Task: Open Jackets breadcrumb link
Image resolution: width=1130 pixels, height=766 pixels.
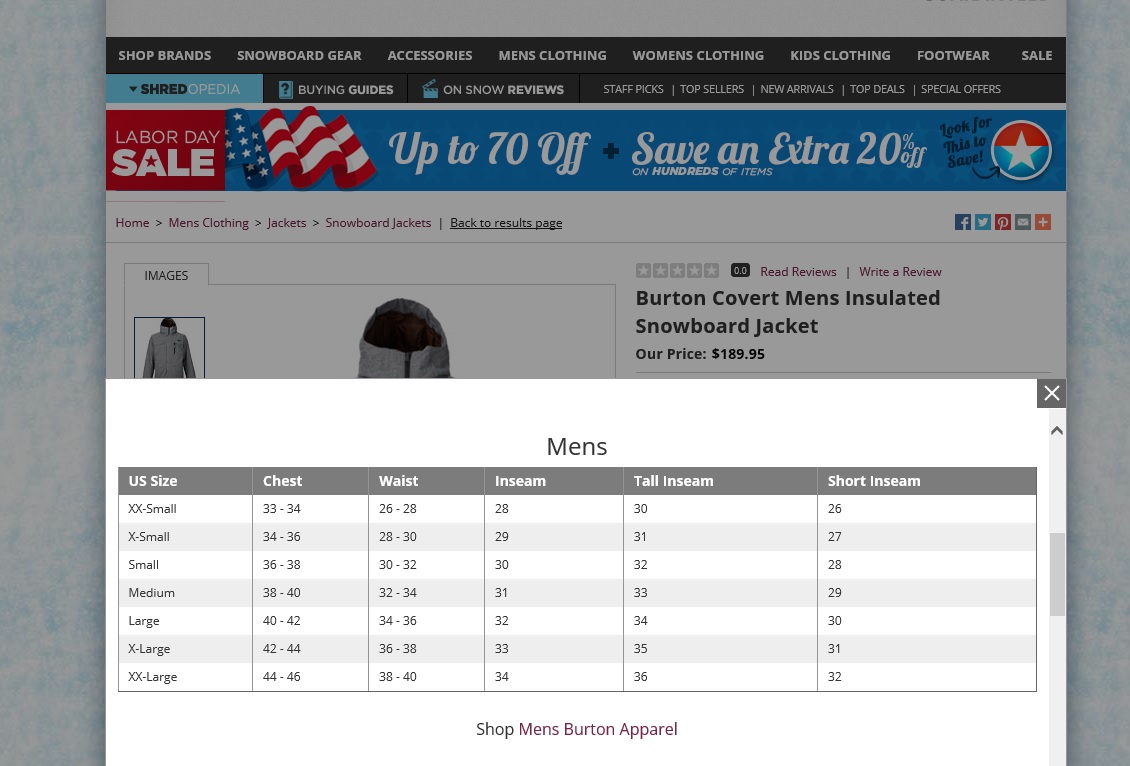Action: click(x=287, y=223)
